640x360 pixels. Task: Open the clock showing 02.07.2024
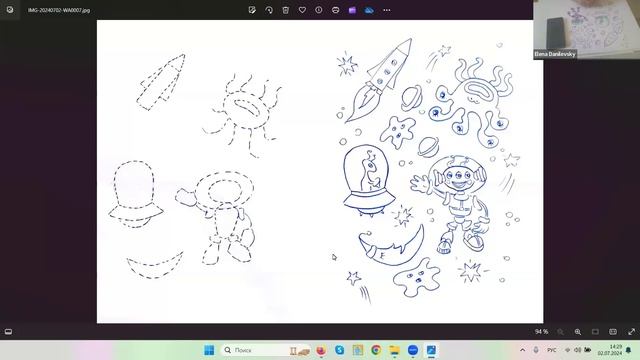coord(610,350)
